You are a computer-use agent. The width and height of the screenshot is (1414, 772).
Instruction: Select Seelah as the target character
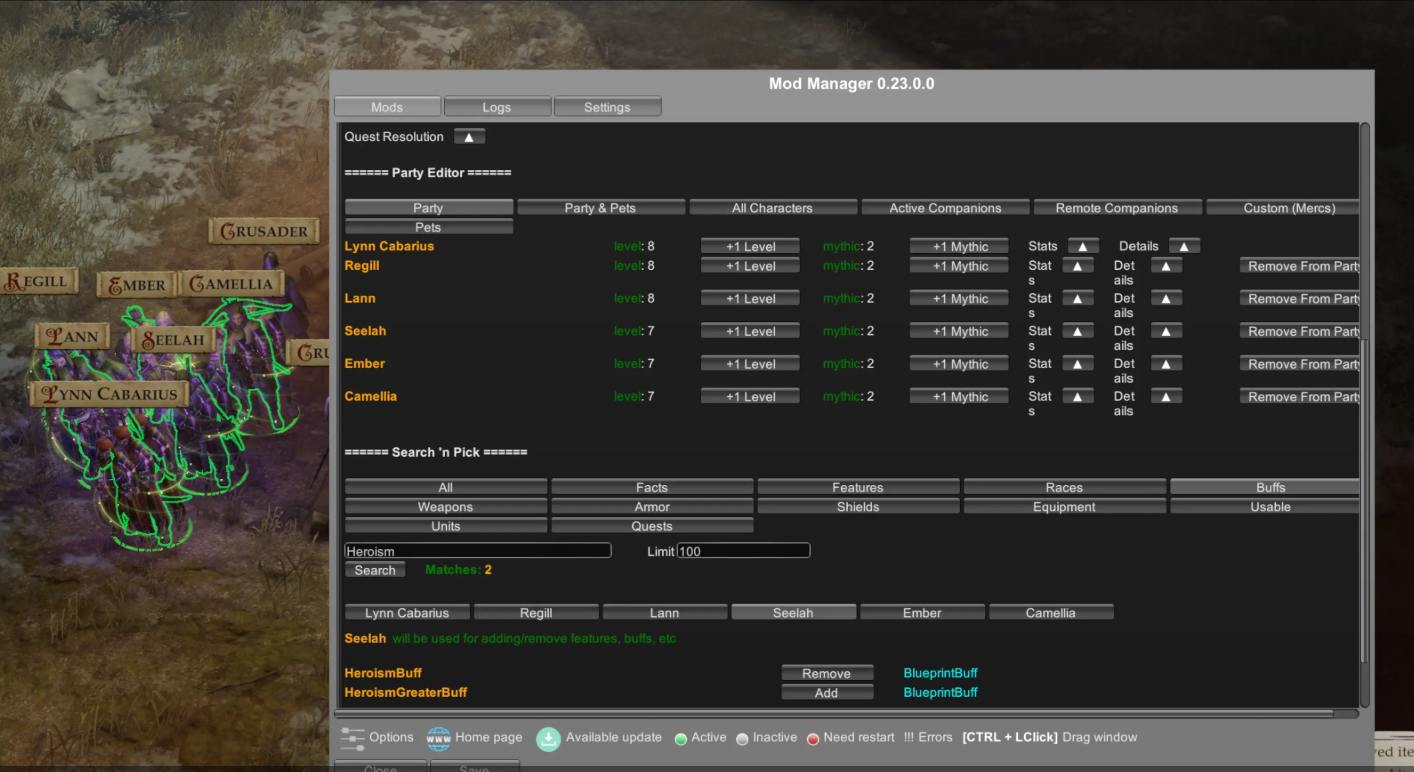tap(793, 613)
